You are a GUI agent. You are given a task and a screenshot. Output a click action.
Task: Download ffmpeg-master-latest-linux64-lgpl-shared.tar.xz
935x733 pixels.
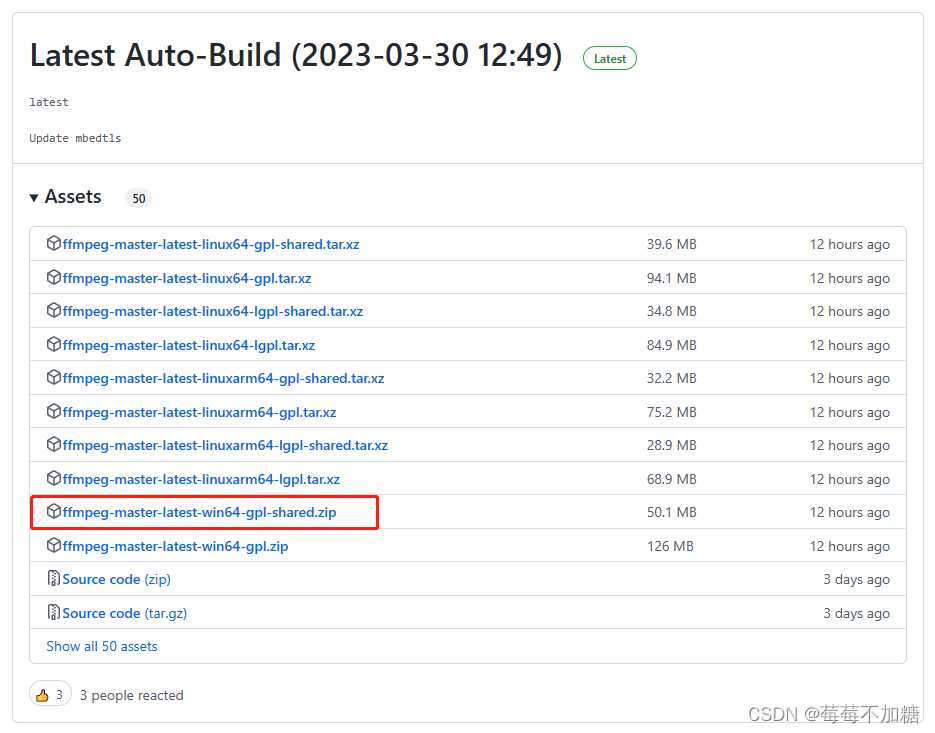212,311
